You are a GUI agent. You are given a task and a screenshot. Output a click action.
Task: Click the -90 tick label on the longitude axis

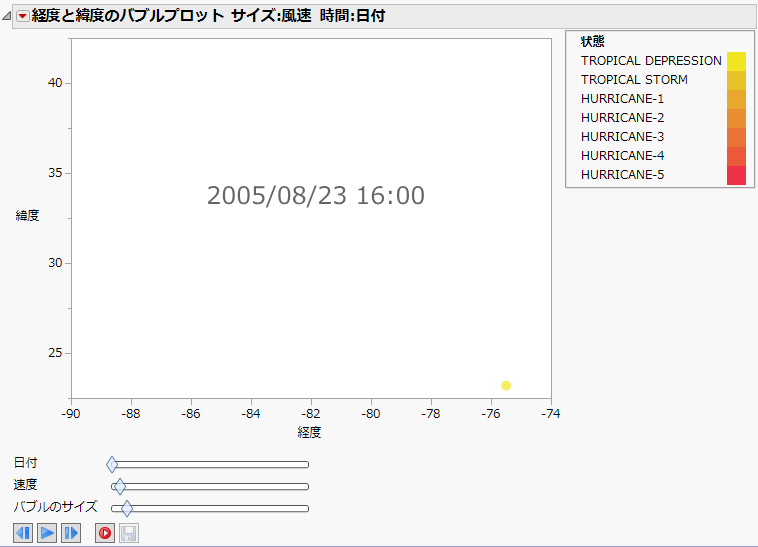tap(71, 414)
